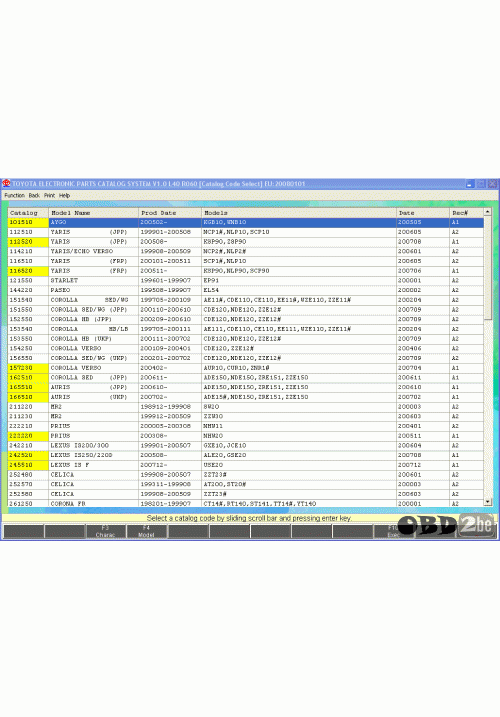Select the STARLET model row
The image size is (500, 717).
coord(246,280)
